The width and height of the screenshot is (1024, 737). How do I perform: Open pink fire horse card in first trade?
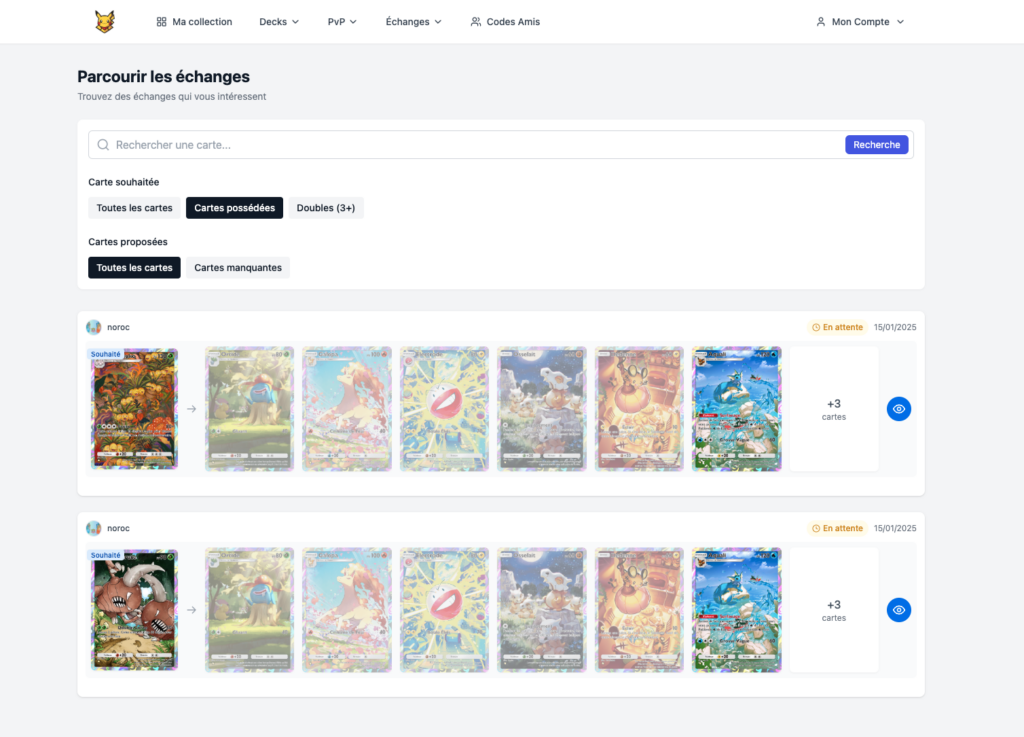pyautogui.click(x=347, y=409)
